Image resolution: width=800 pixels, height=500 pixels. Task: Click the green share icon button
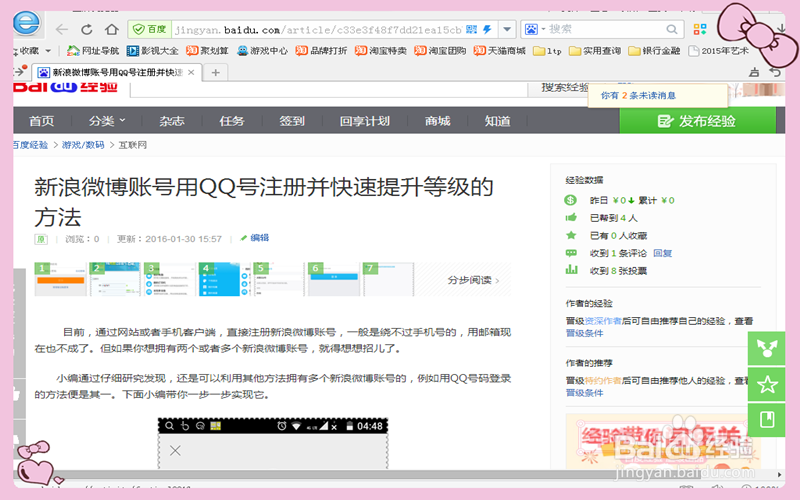click(767, 348)
